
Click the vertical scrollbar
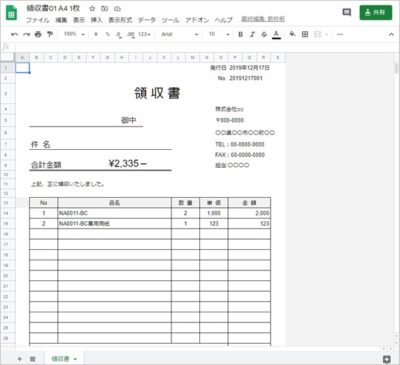396,68
